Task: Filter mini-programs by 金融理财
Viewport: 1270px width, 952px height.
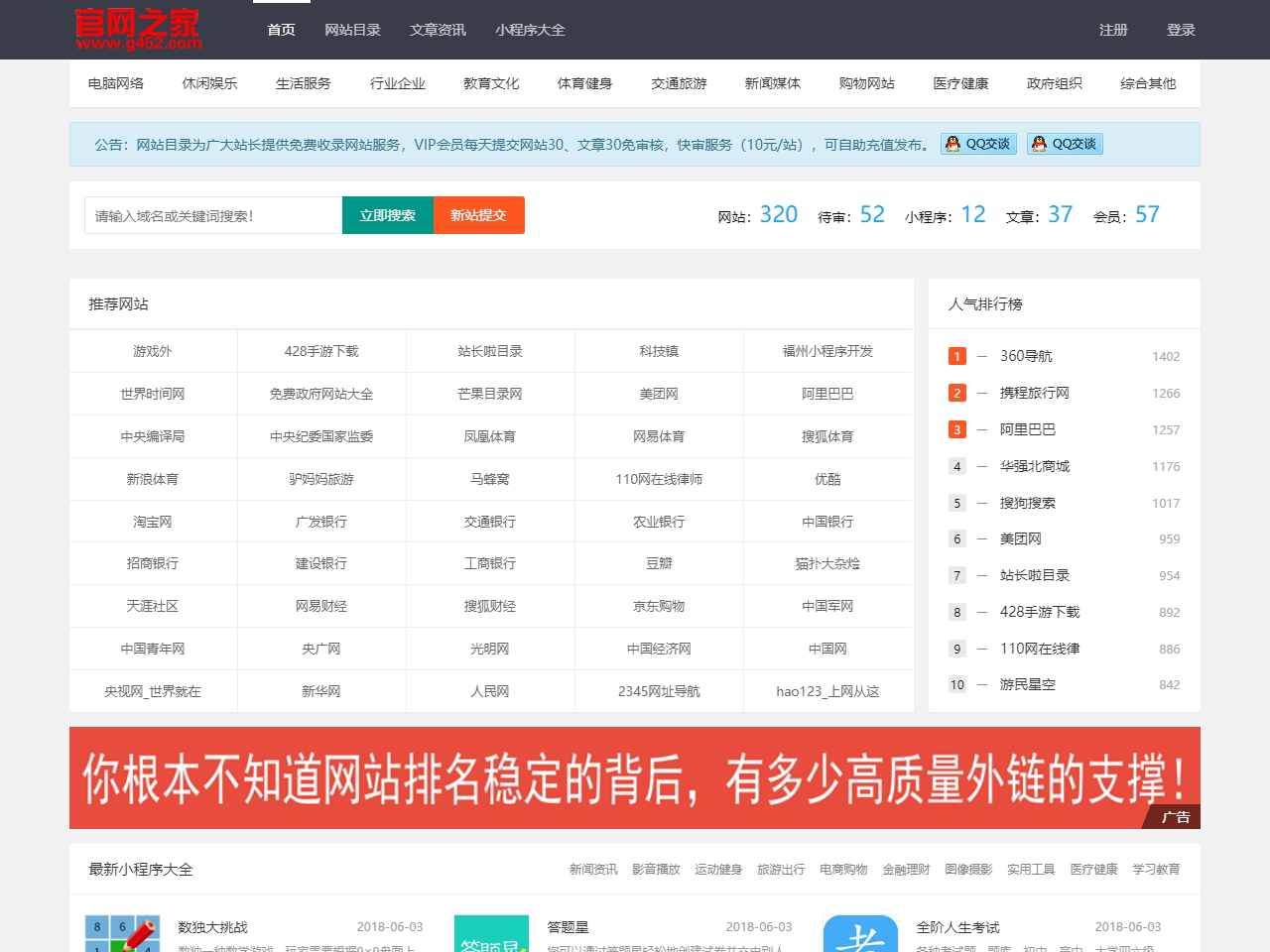Action: (906, 870)
